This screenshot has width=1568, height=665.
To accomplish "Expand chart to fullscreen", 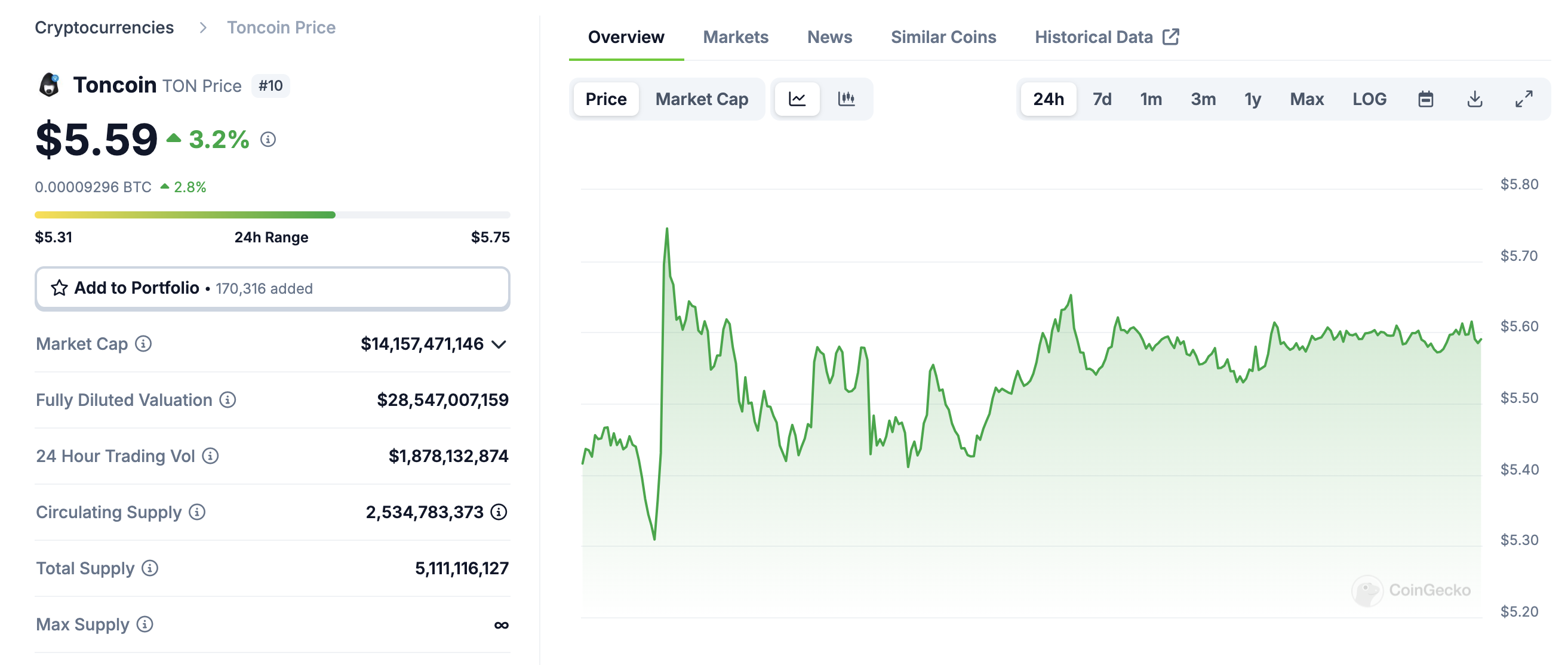I will click(1524, 99).
